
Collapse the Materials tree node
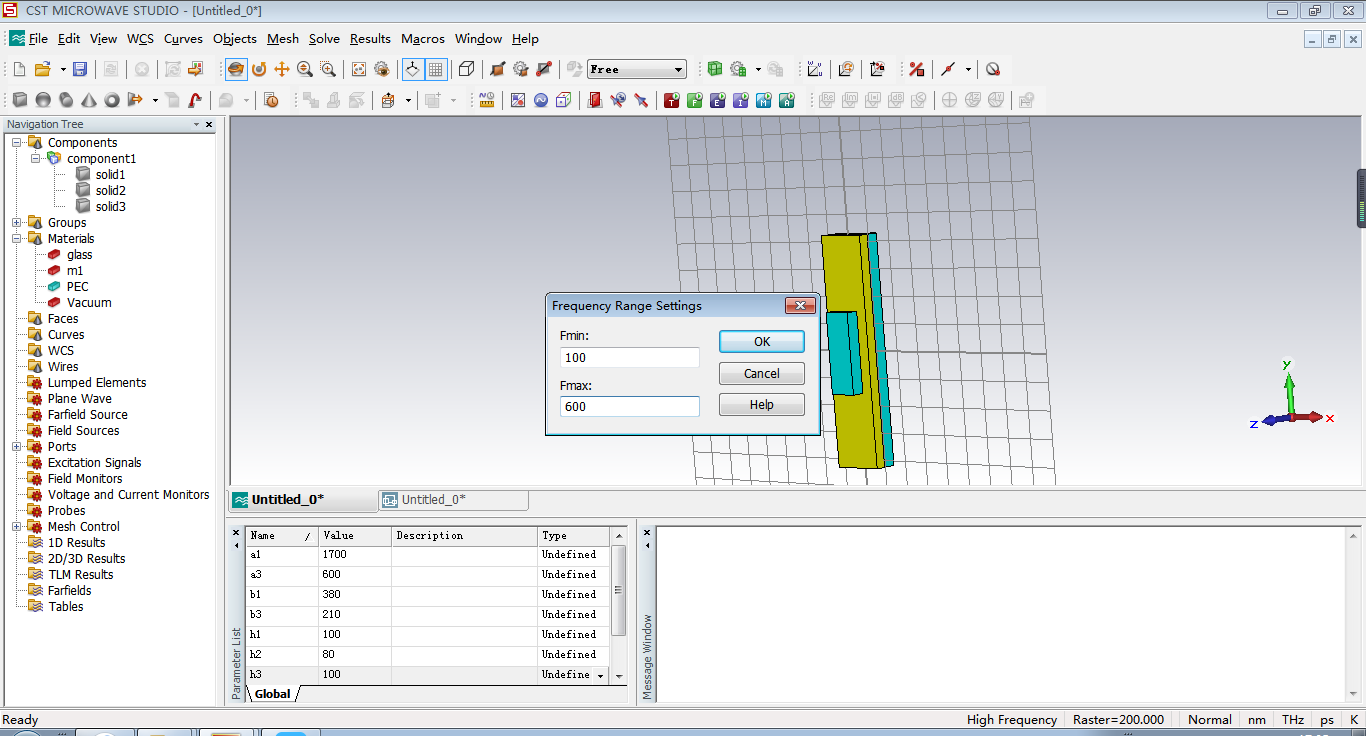(17, 239)
